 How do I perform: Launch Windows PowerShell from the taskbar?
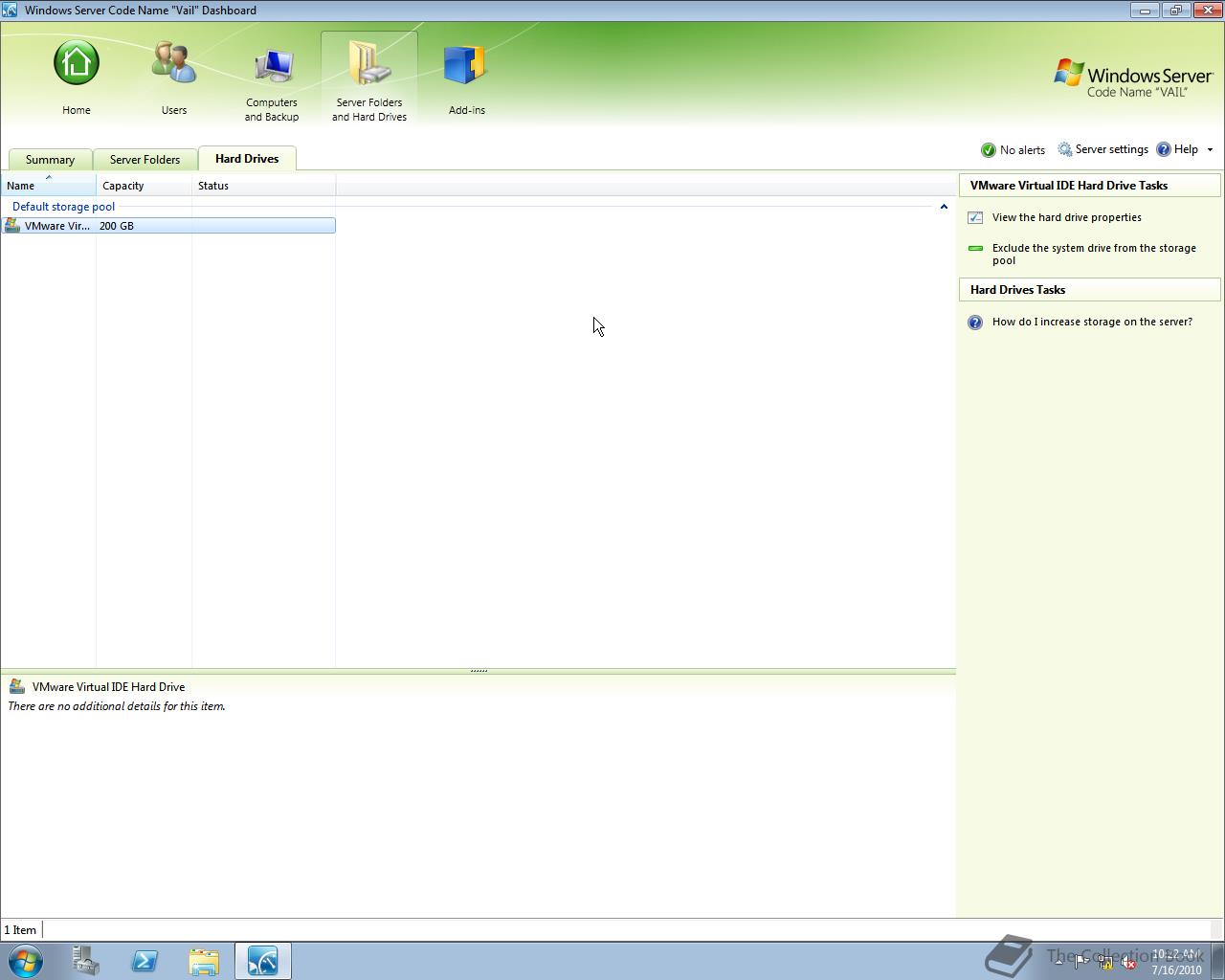point(145,961)
